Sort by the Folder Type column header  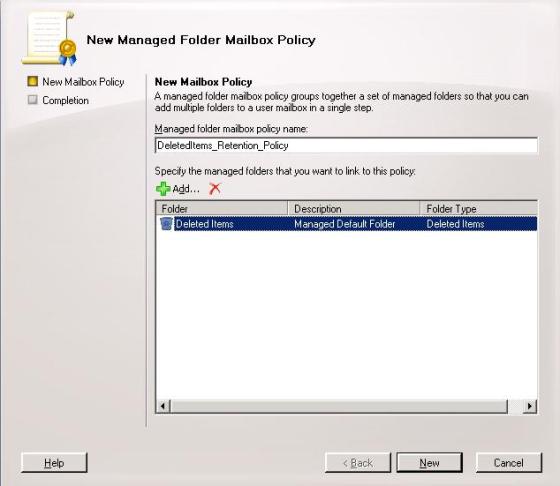click(x=479, y=209)
